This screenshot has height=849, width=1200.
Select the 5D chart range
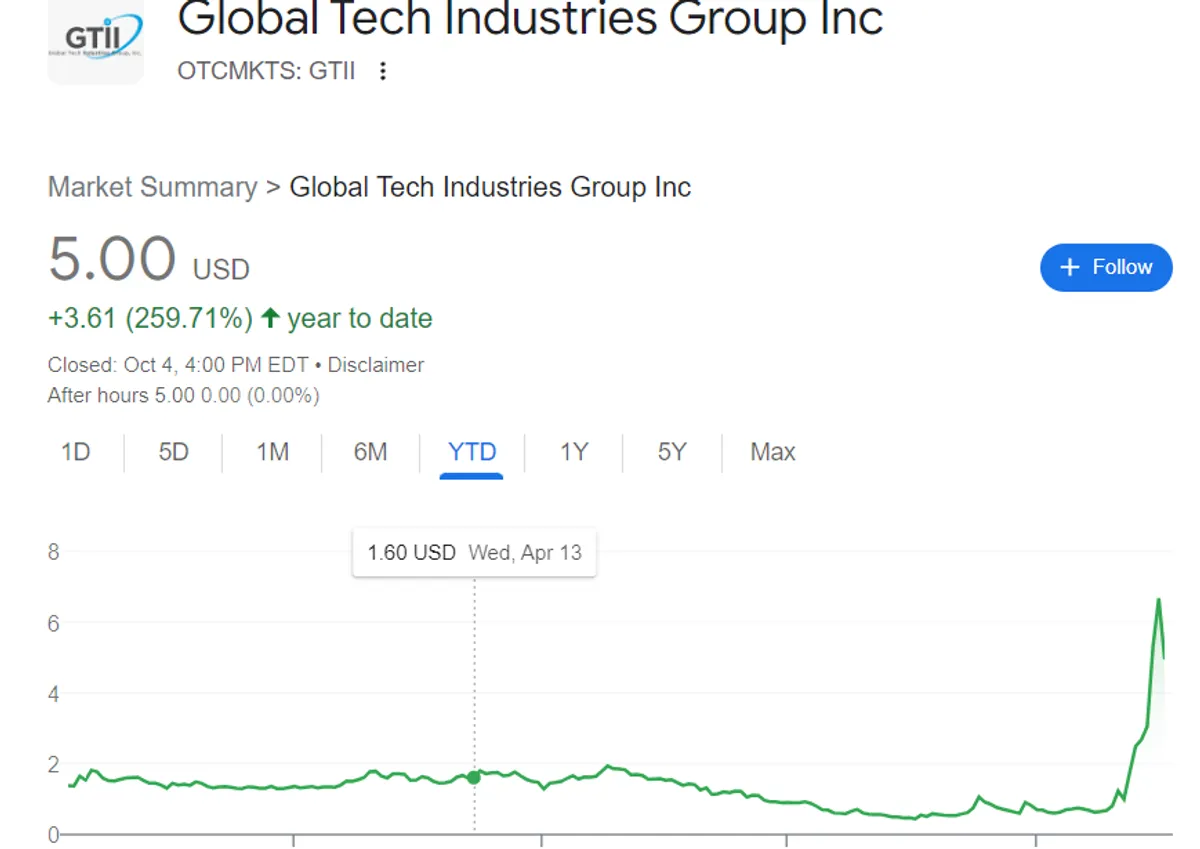coord(173,452)
